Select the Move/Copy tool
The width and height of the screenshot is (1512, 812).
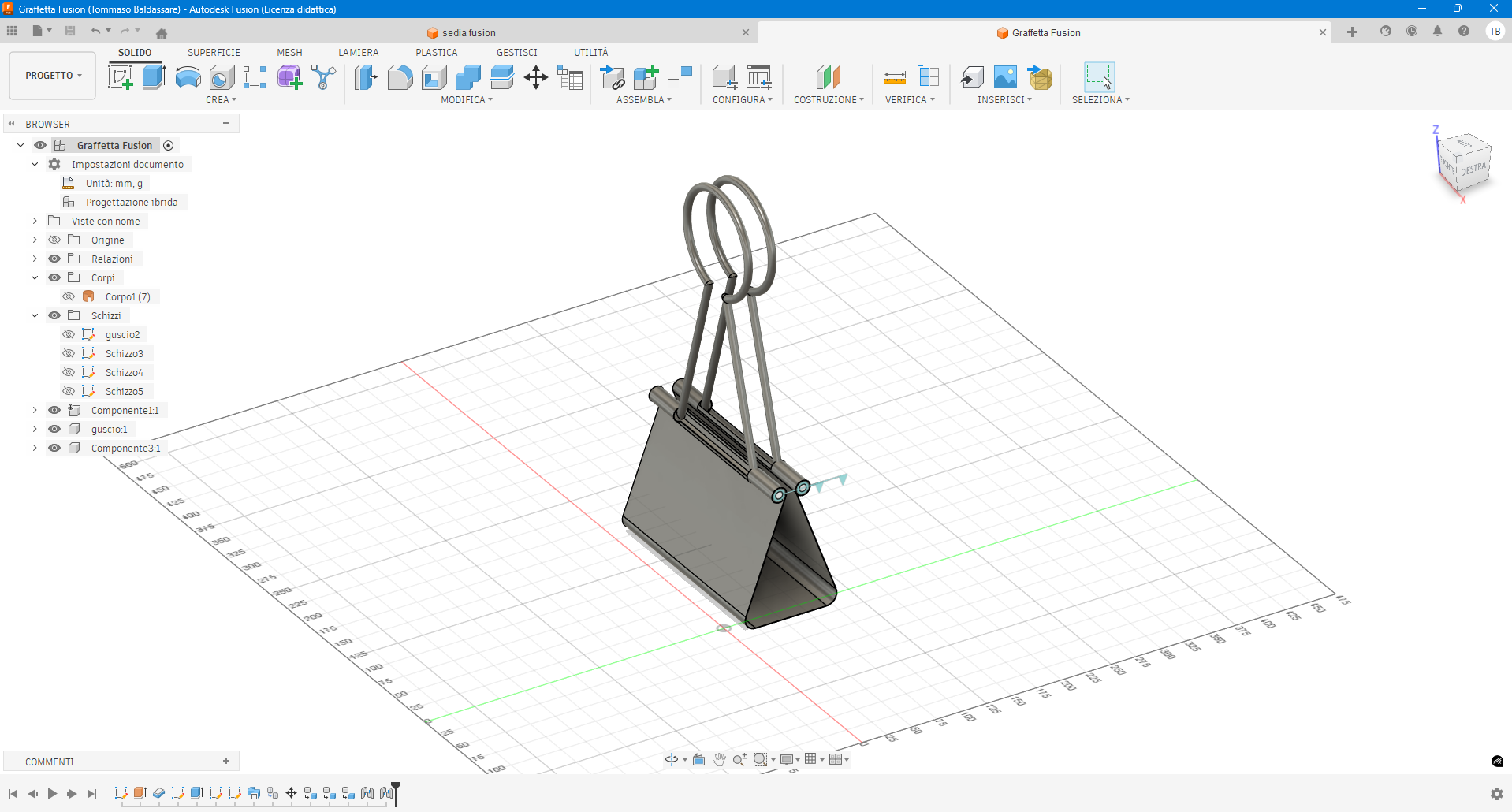click(536, 76)
